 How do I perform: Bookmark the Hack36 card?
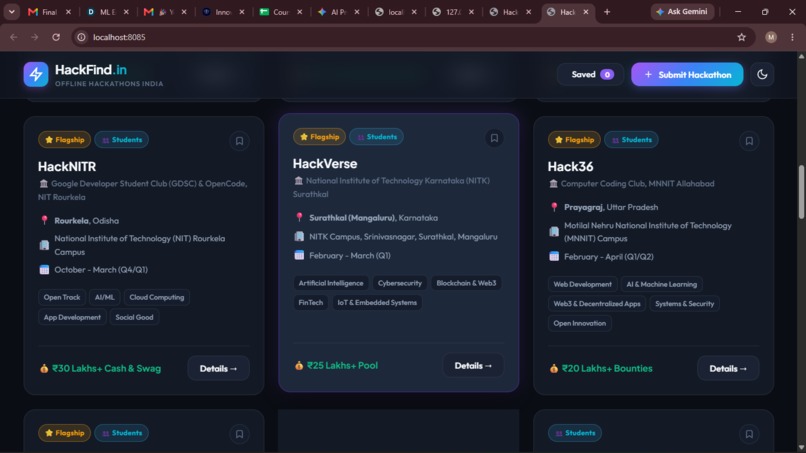coord(749,141)
